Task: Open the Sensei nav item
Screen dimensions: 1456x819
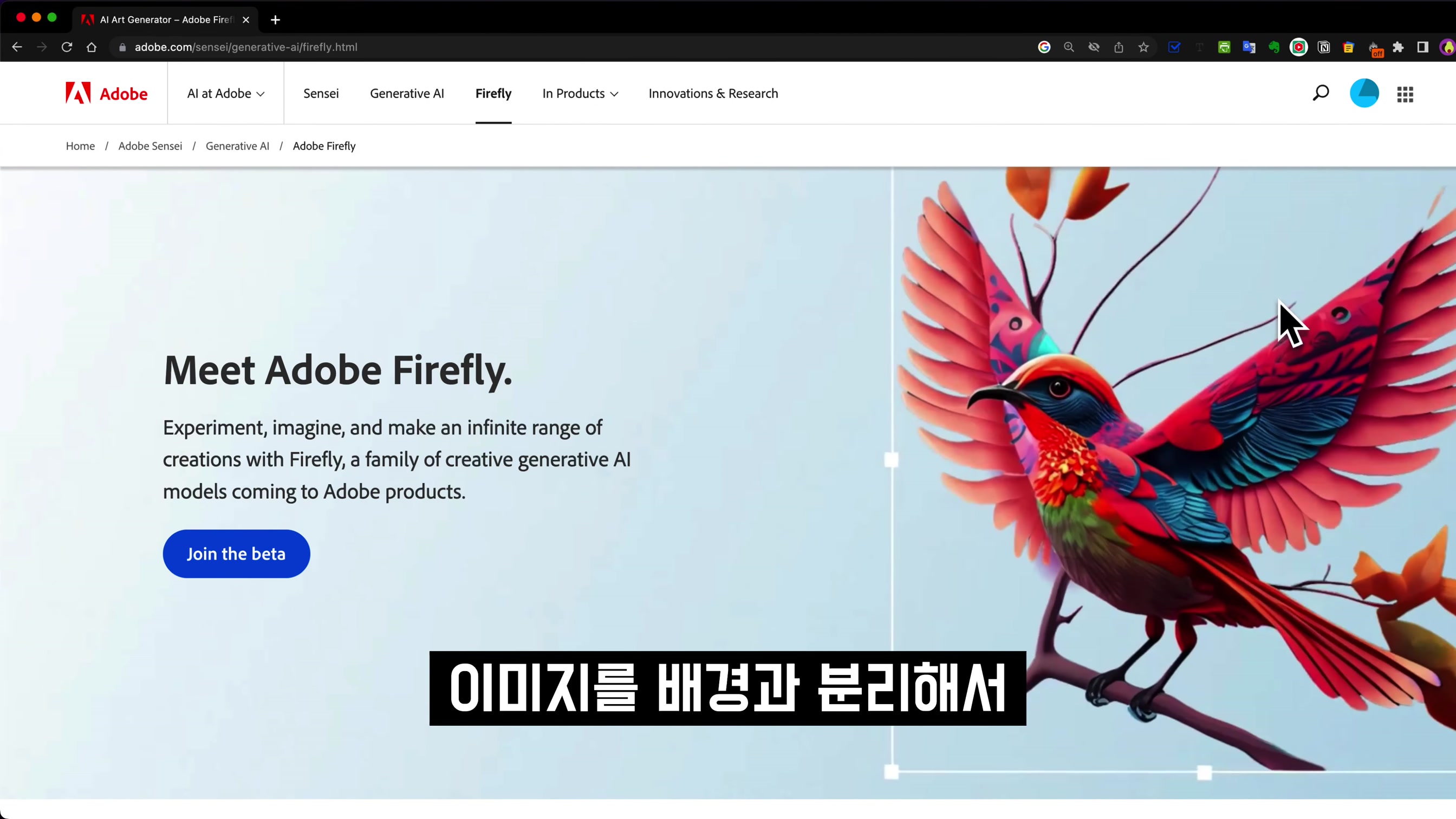Action: pyautogui.click(x=321, y=93)
